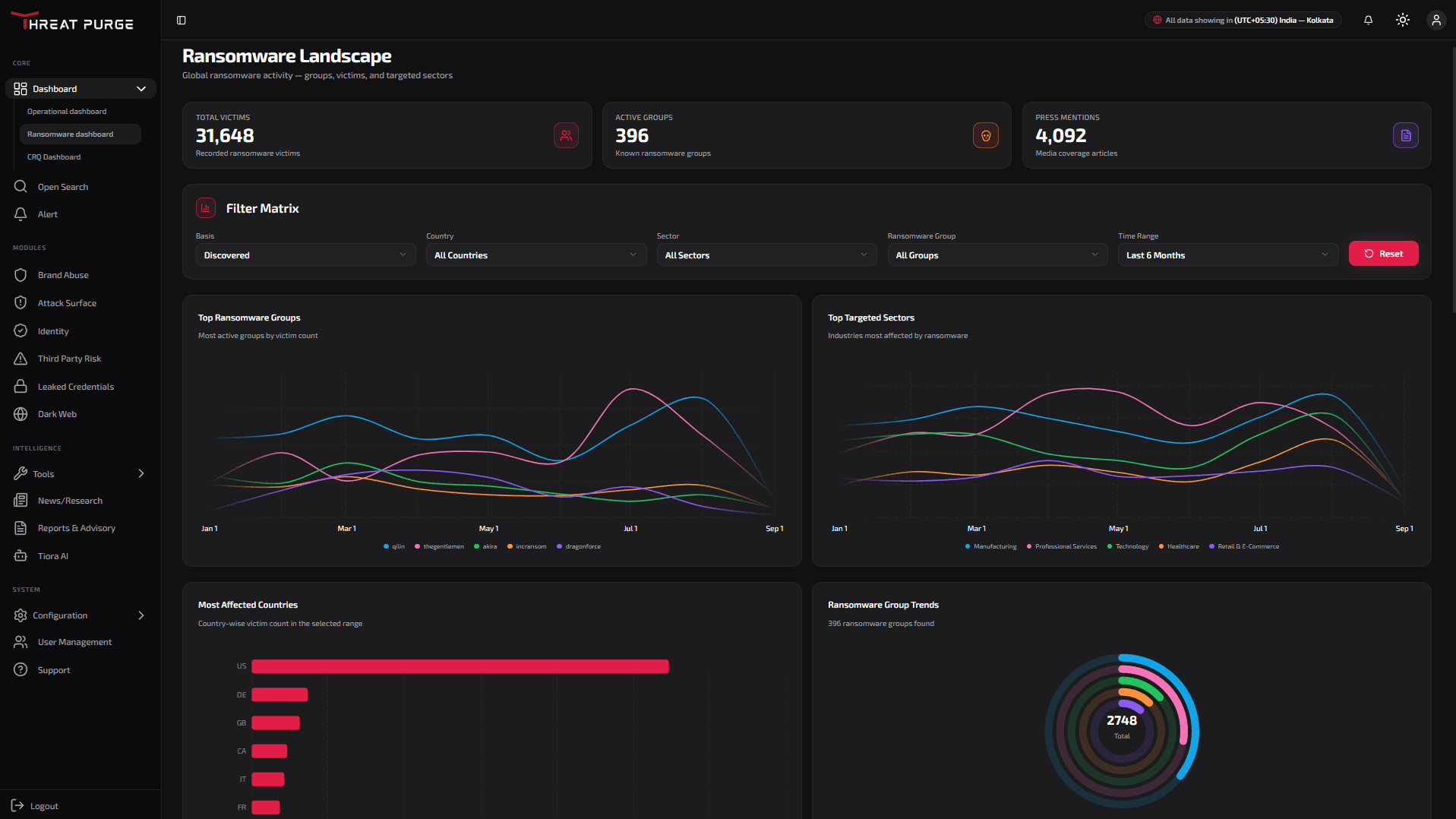Image resolution: width=1456 pixels, height=819 pixels.
Task: Select Ransomware dashboard submenu item
Action: click(81, 134)
